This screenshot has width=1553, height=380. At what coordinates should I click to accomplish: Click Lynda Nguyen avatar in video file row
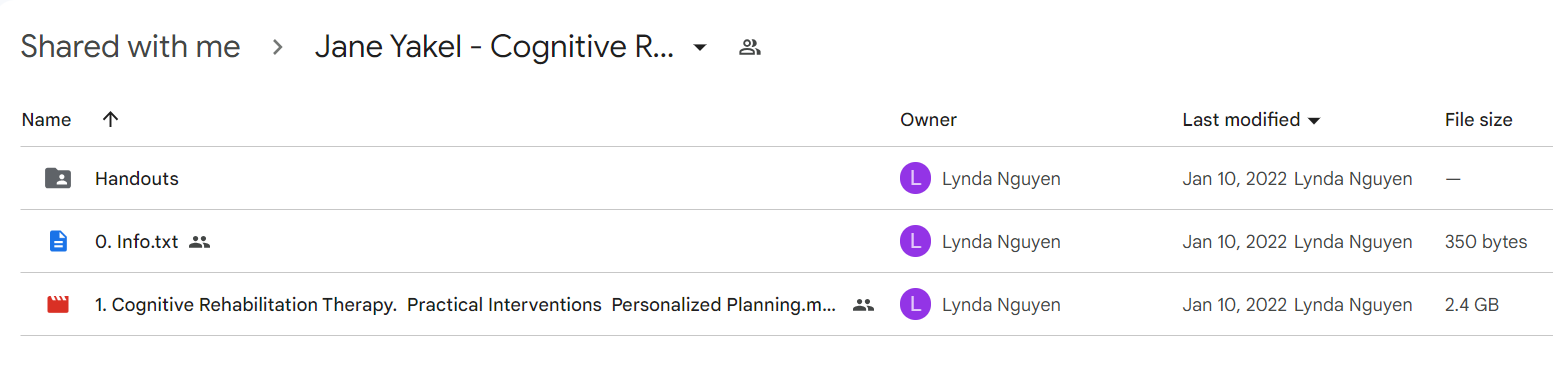pos(915,305)
